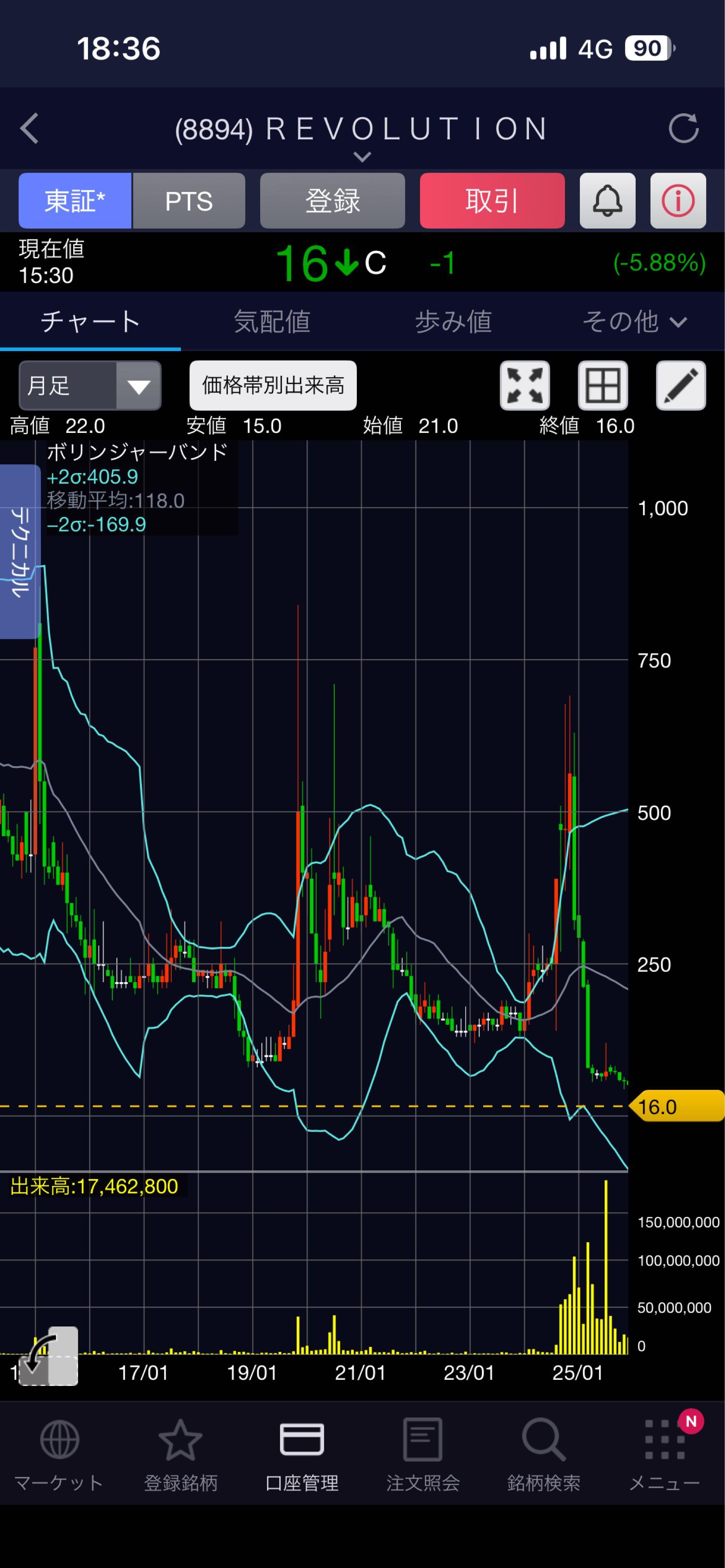Toggle 価格帯別出来高 display
The width and height of the screenshot is (725, 1568).
[x=273, y=385]
